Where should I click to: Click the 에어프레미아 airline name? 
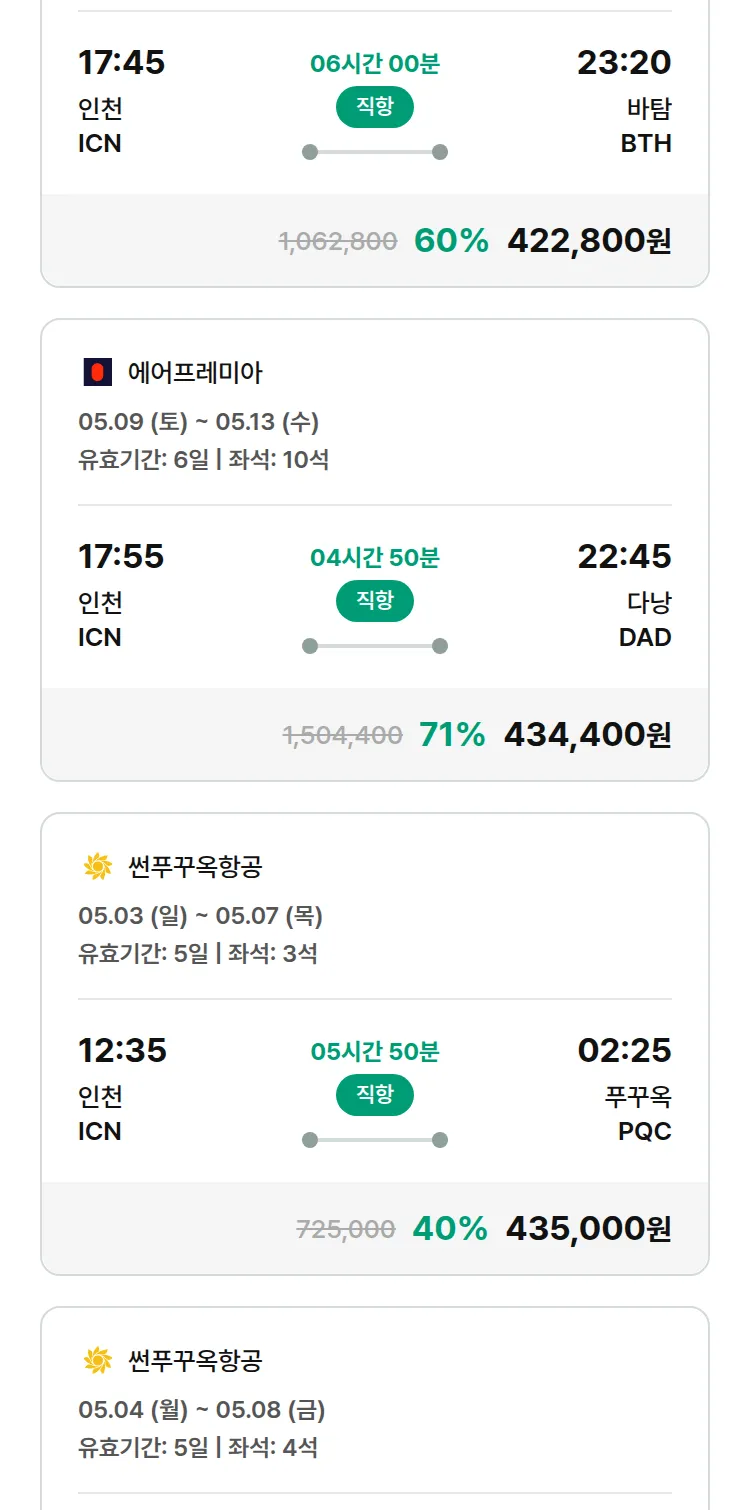(195, 373)
